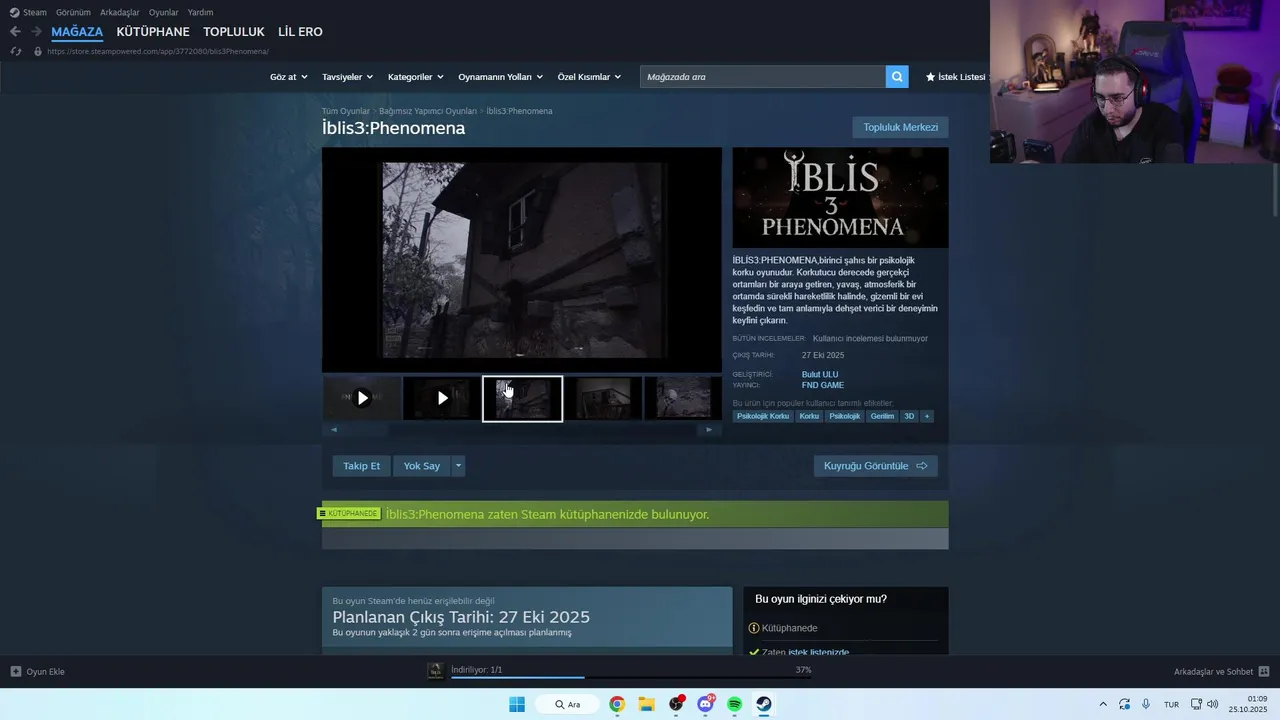Click the downloading game icon in footer

(436, 671)
